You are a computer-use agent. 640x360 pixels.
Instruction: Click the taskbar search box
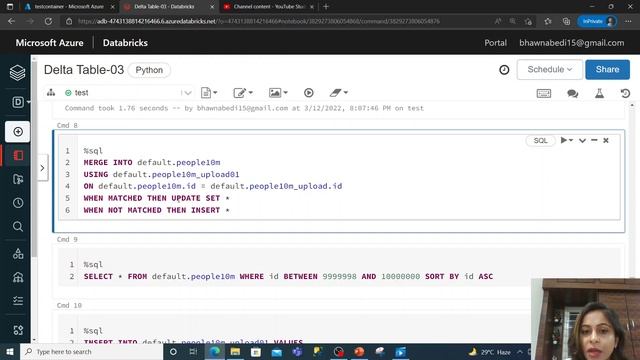[92, 351]
